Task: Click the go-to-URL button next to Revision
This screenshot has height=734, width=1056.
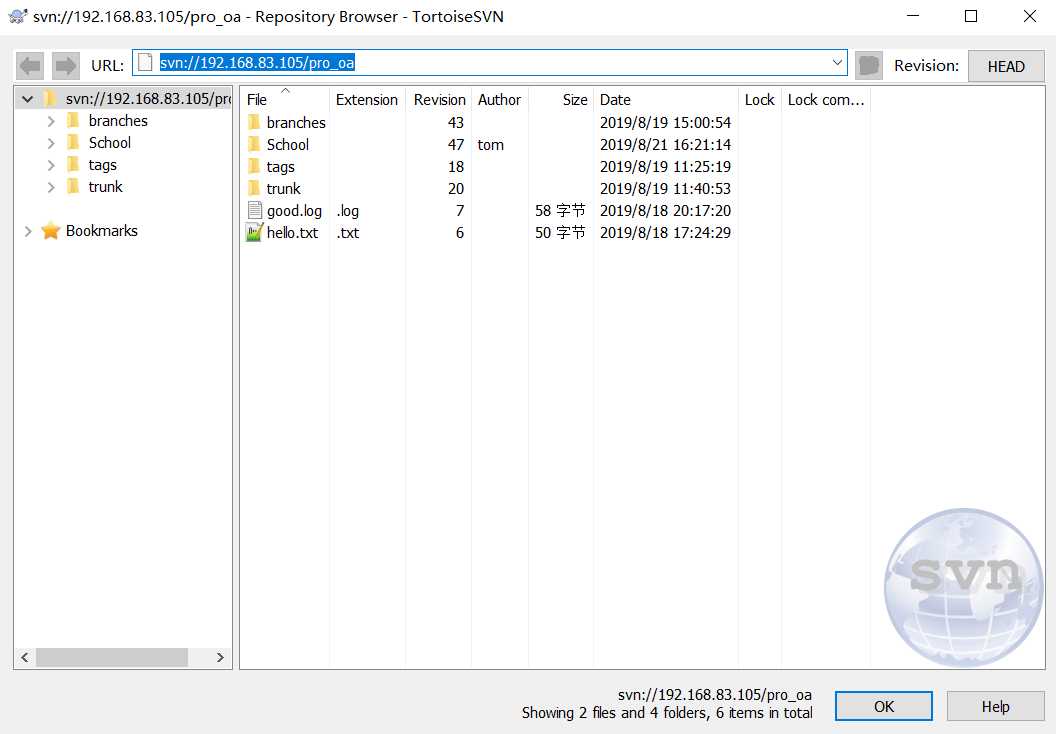Action: pyautogui.click(x=869, y=66)
